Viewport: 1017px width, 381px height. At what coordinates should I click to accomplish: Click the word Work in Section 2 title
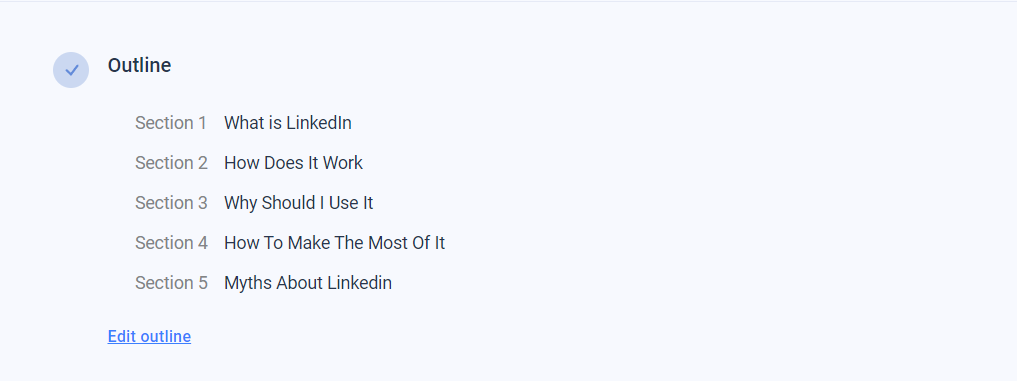coord(343,163)
